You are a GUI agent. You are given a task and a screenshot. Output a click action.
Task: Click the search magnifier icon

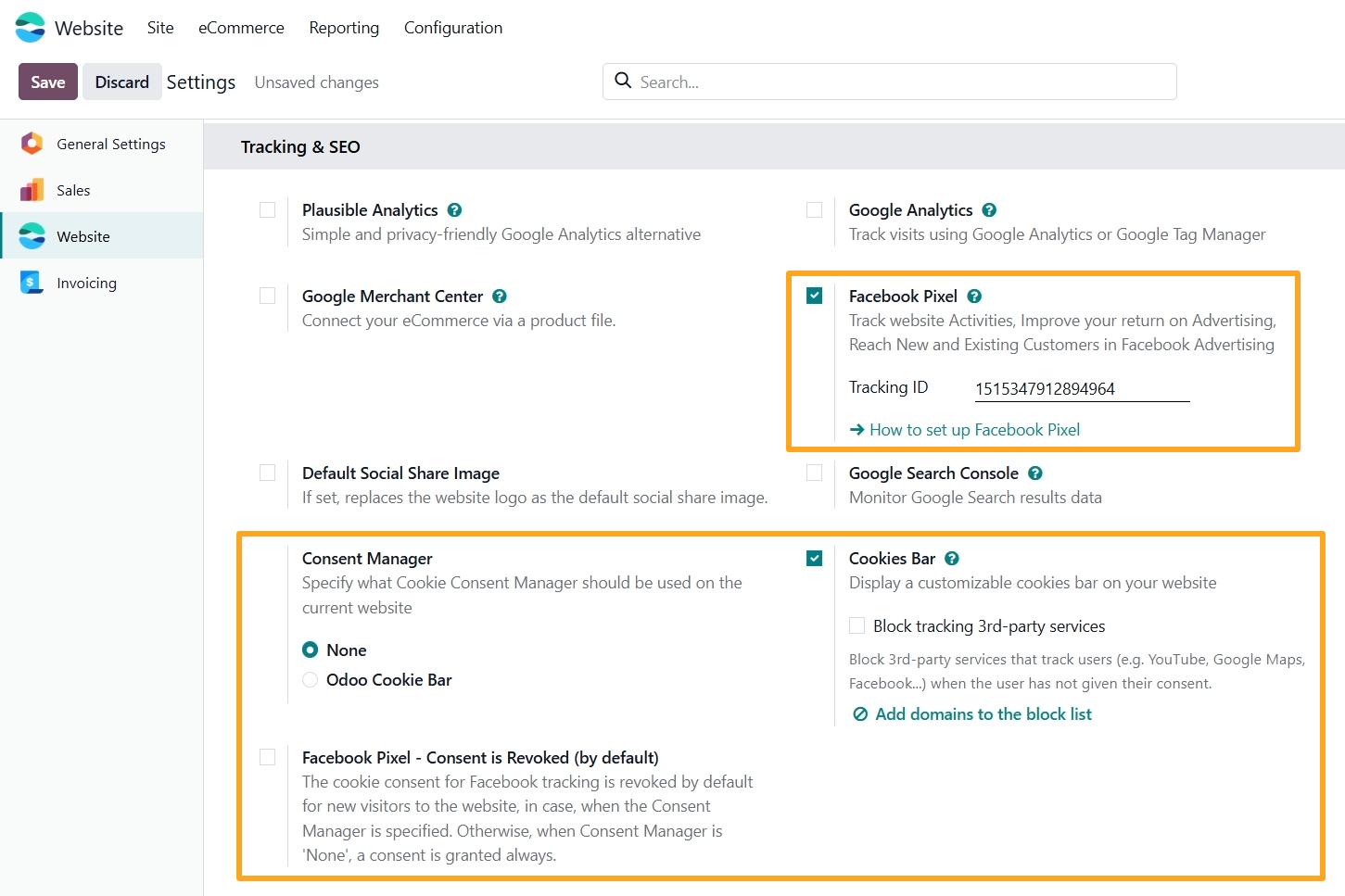pyautogui.click(x=624, y=82)
